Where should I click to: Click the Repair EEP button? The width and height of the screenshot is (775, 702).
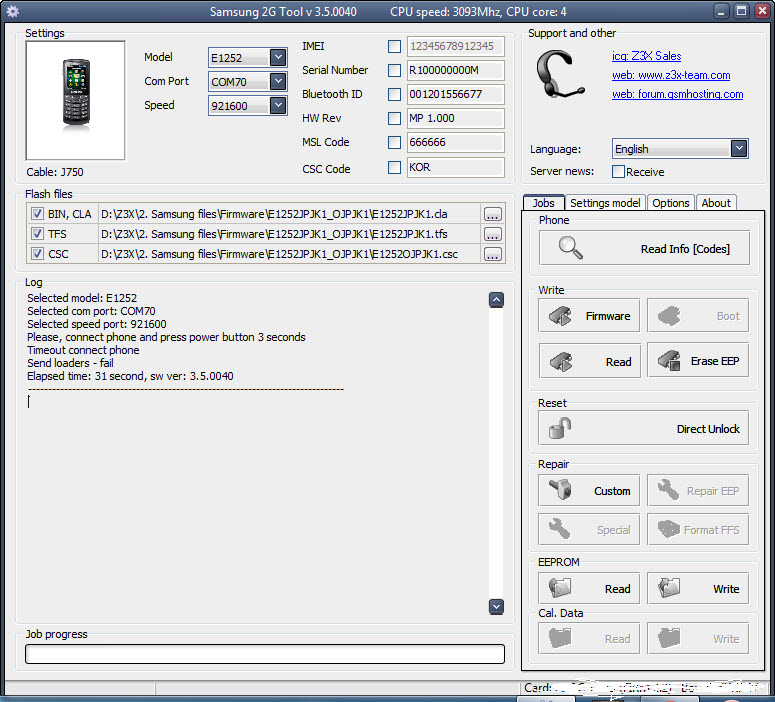[698, 490]
